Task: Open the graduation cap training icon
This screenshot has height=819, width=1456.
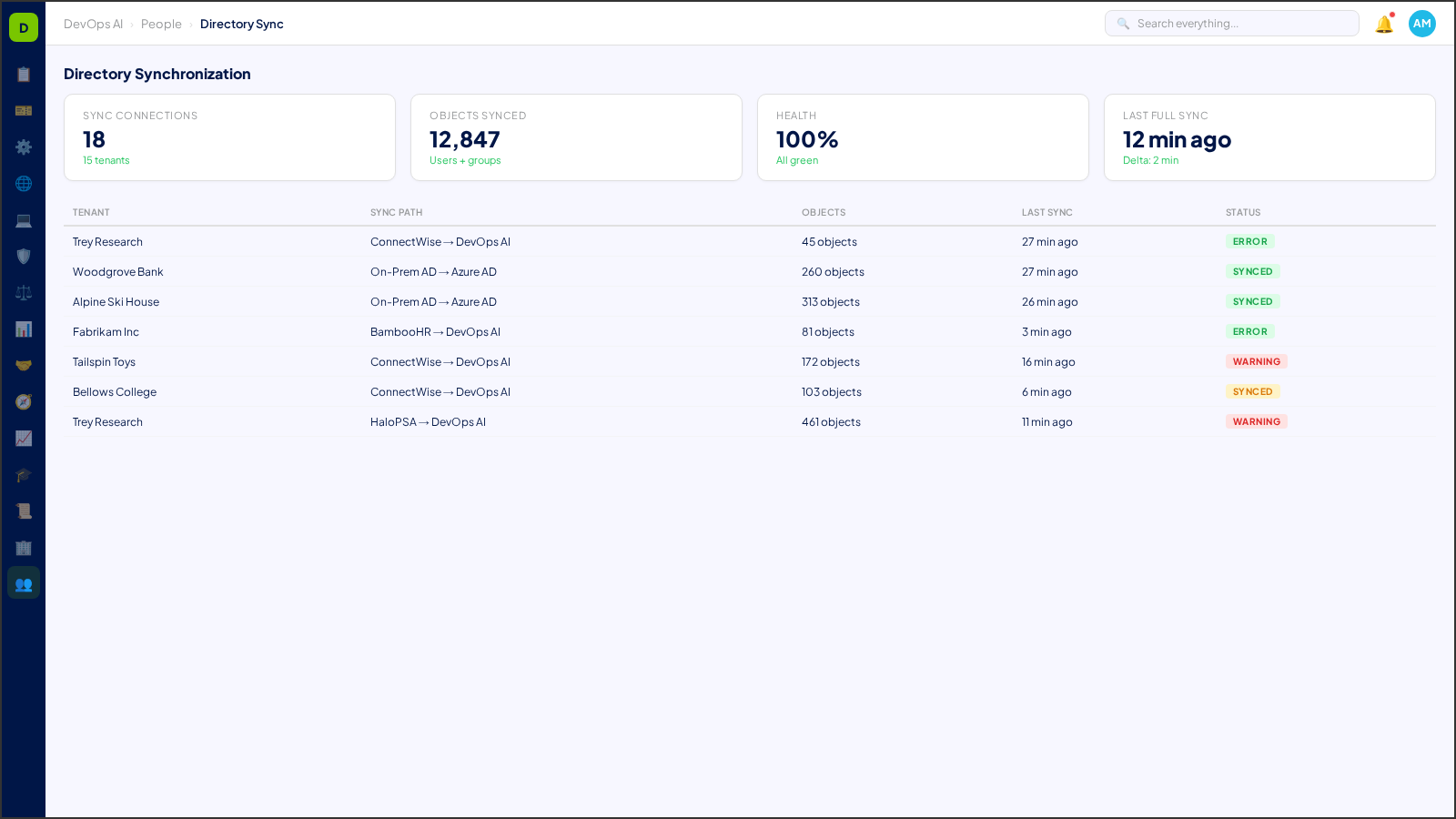Action: point(24,475)
